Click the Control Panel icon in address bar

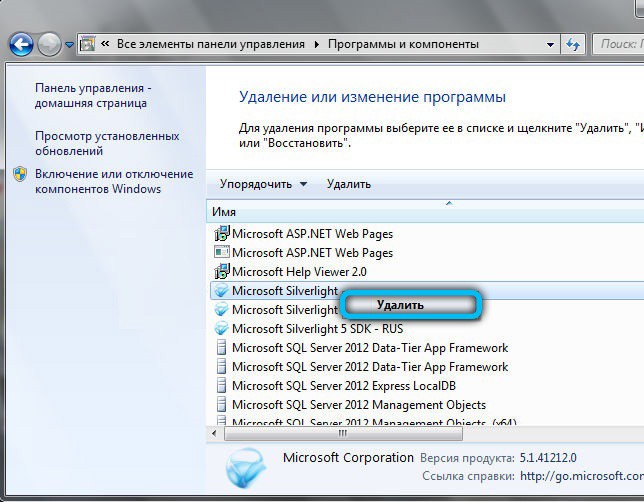[87, 44]
